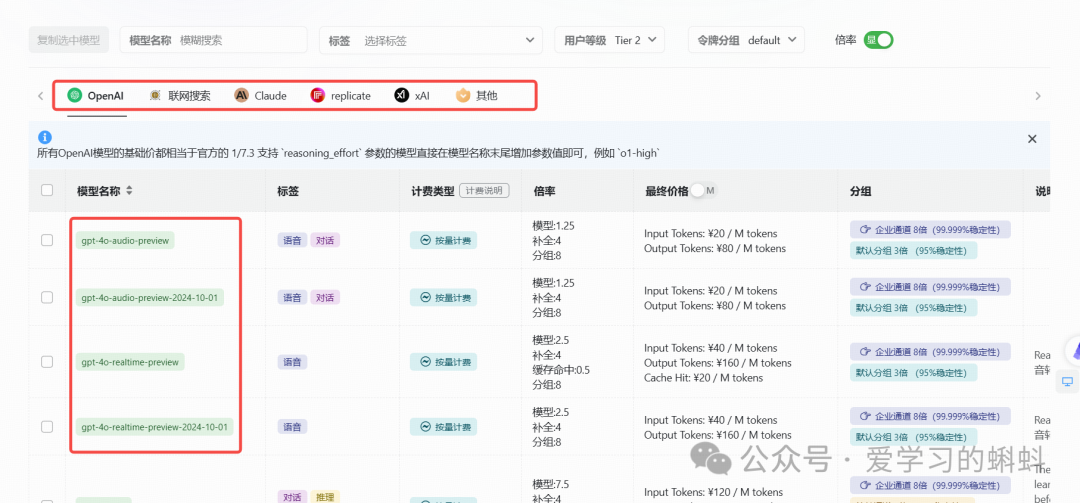This screenshot has height=503, width=1080.
Task: Click the 推理 tag in bottom row
Action: [x=325, y=497]
